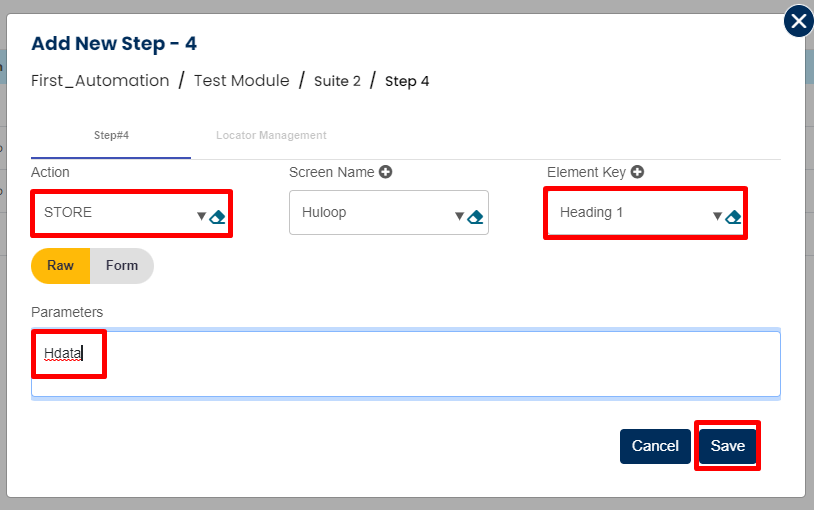This screenshot has height=510, width=814.
Task: Add new Element Key plus icon
Action: (637, 172)
